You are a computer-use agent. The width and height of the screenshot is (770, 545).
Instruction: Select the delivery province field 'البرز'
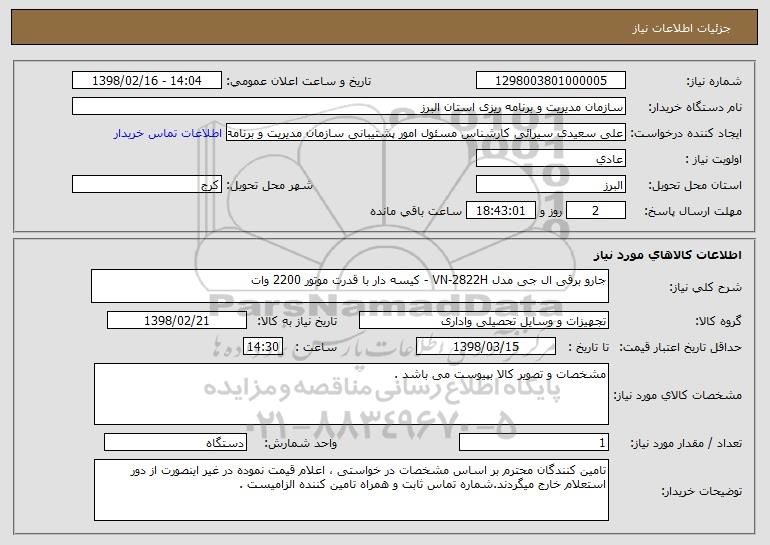(x=550, y=184)
